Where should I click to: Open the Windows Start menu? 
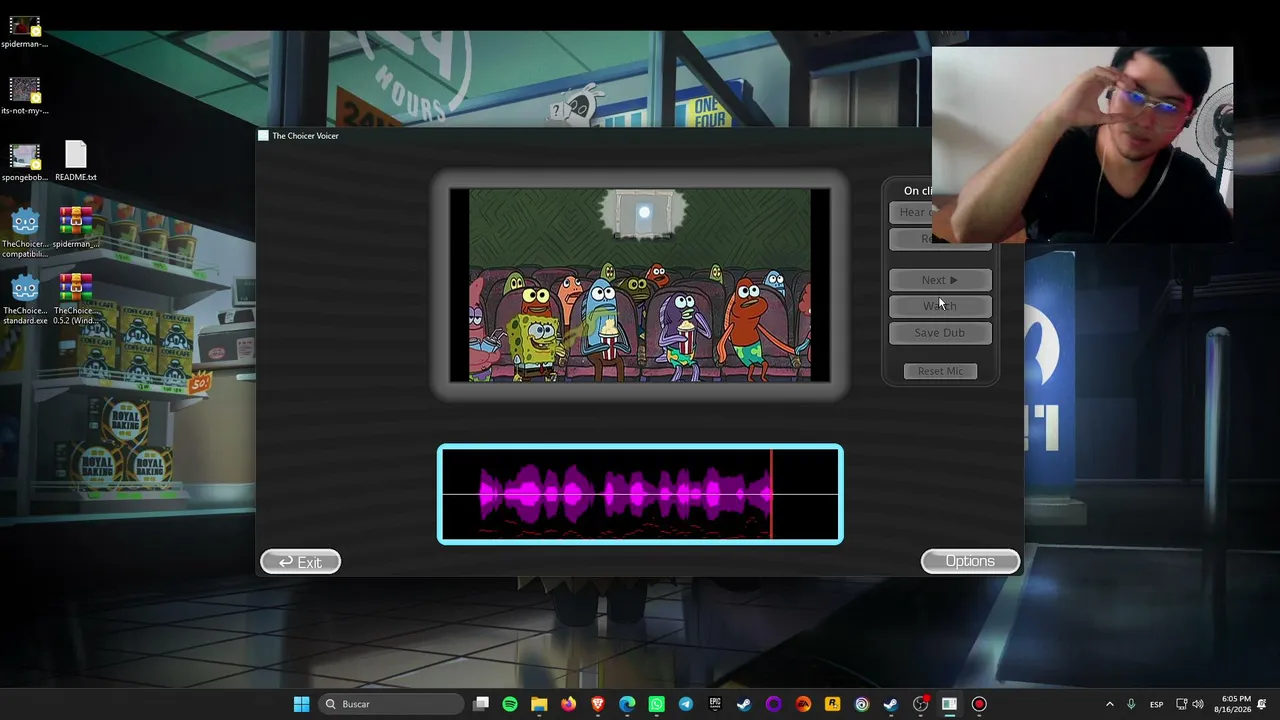(301, 704)
